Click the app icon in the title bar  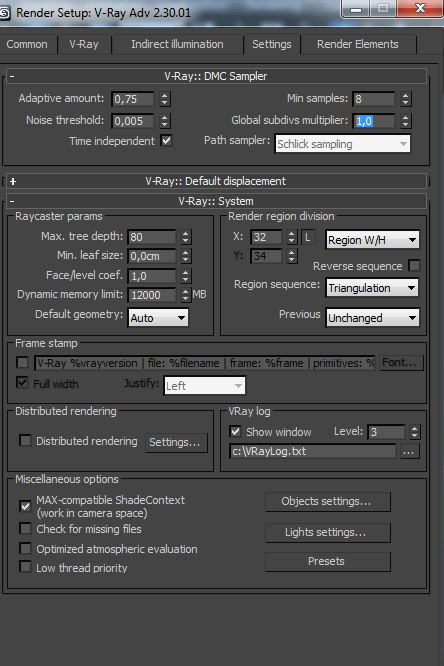click(x=5, y=12)
